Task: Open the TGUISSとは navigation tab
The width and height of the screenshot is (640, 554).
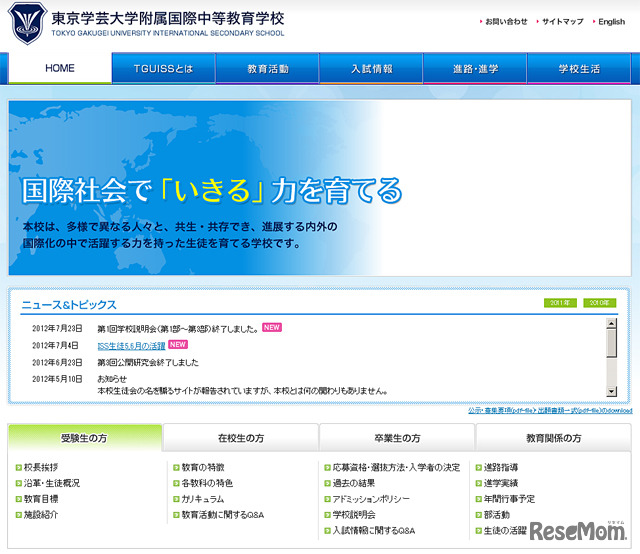Action: 164,69
